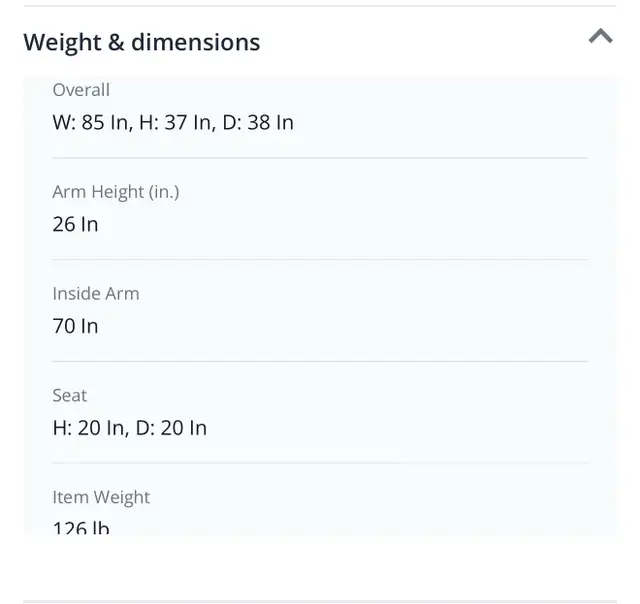Select the Inside Arm label
The width and height of the screenshot is (640, 604).
(96, 293)
